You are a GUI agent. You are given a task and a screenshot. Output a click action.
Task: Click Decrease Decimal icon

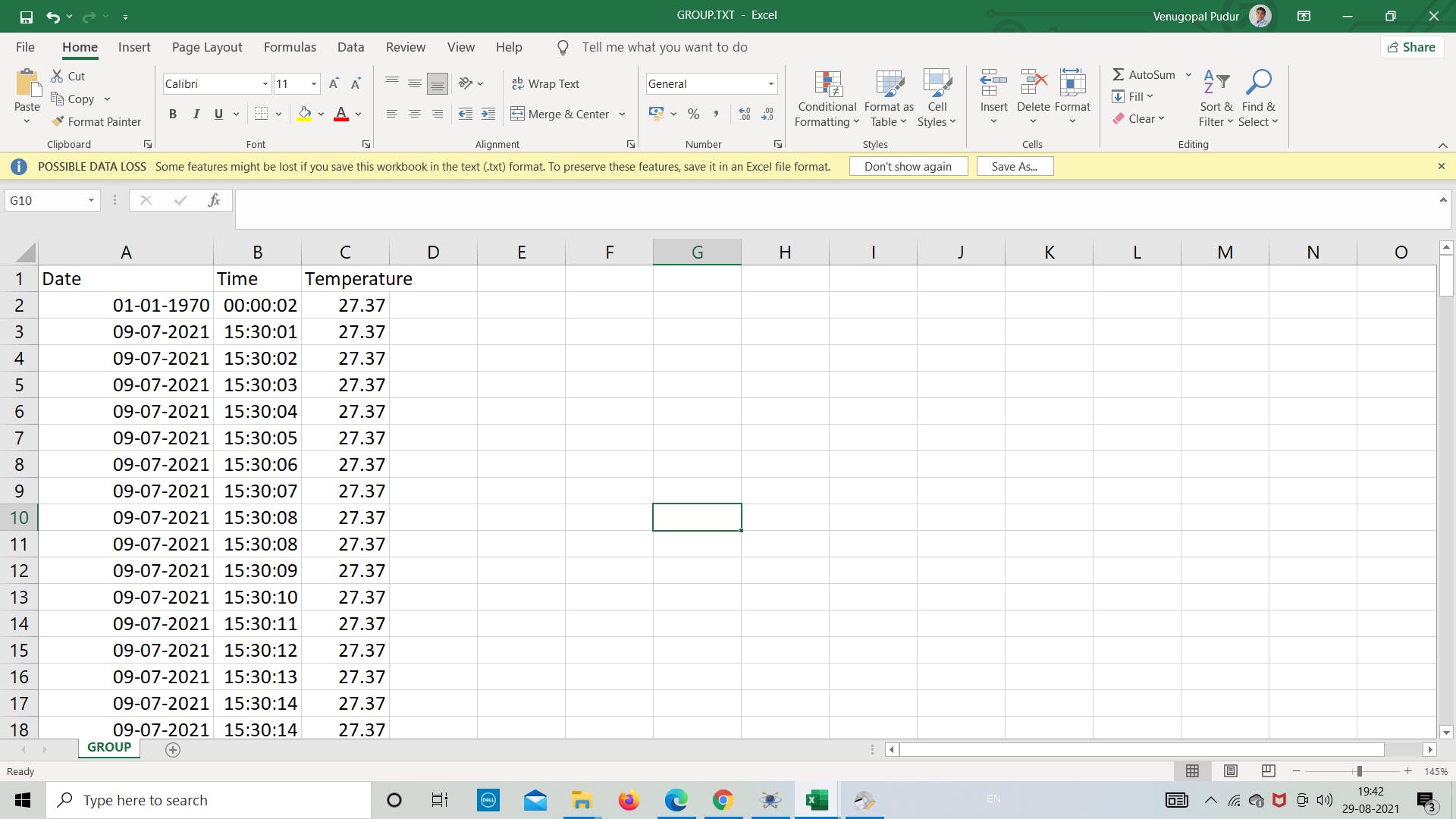point(767,114)
